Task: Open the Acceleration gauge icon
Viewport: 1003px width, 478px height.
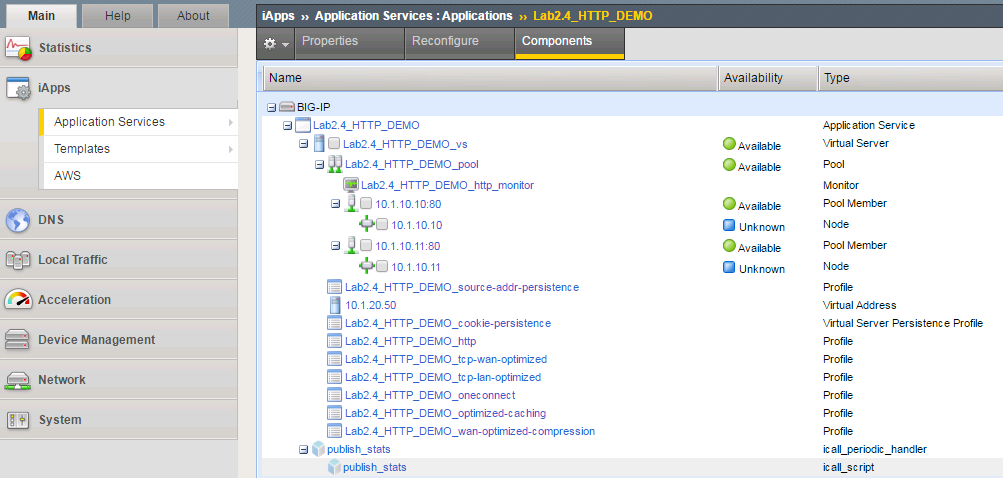Action: (x=18, y=299)
